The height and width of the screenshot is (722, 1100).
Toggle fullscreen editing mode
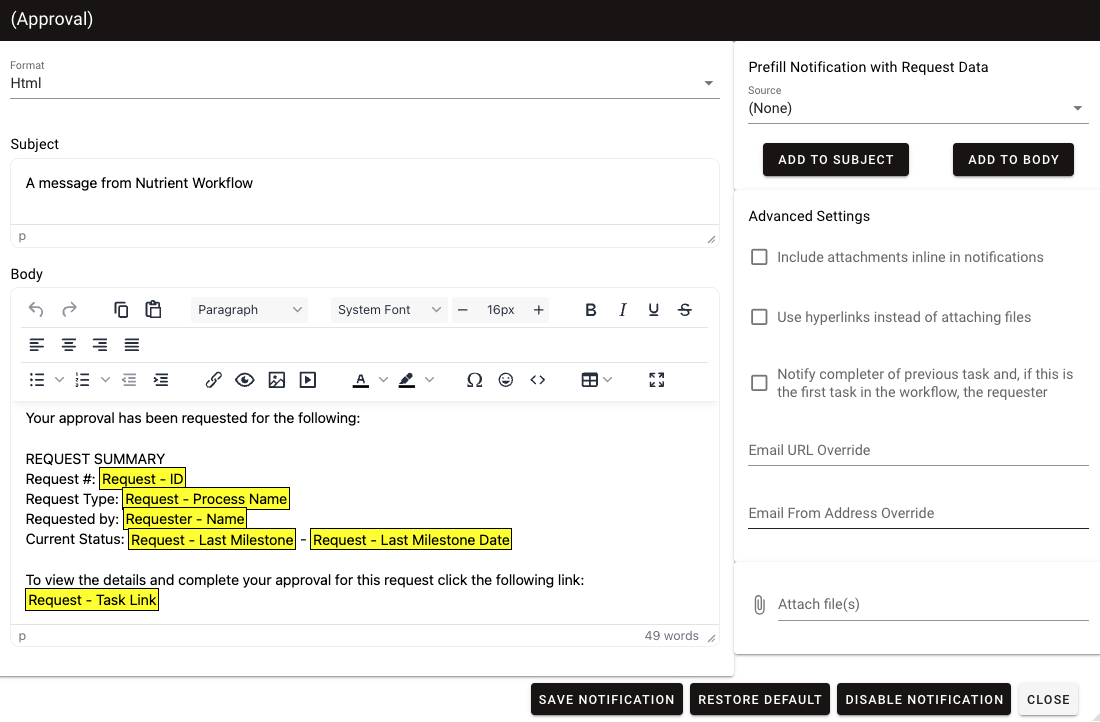[656, 380]
